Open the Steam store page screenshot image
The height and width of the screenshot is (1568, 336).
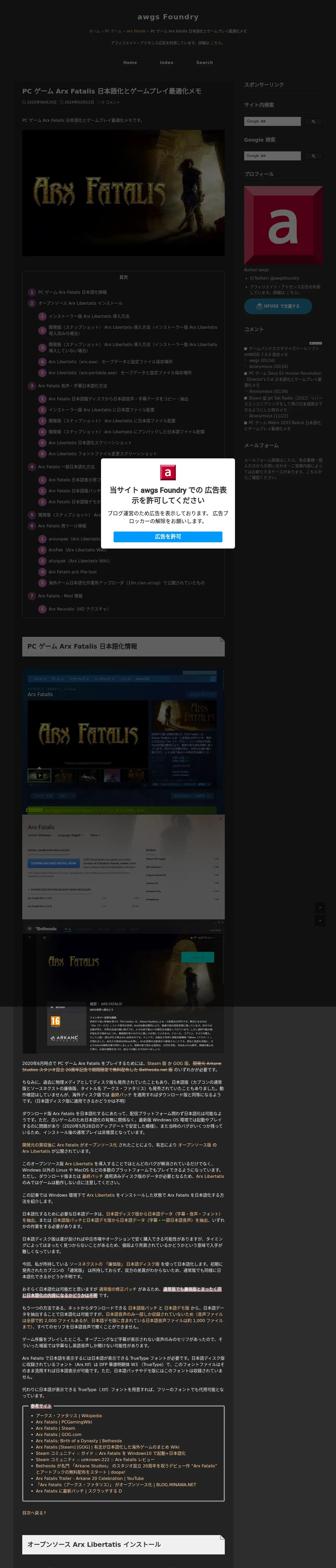point(123,742)
